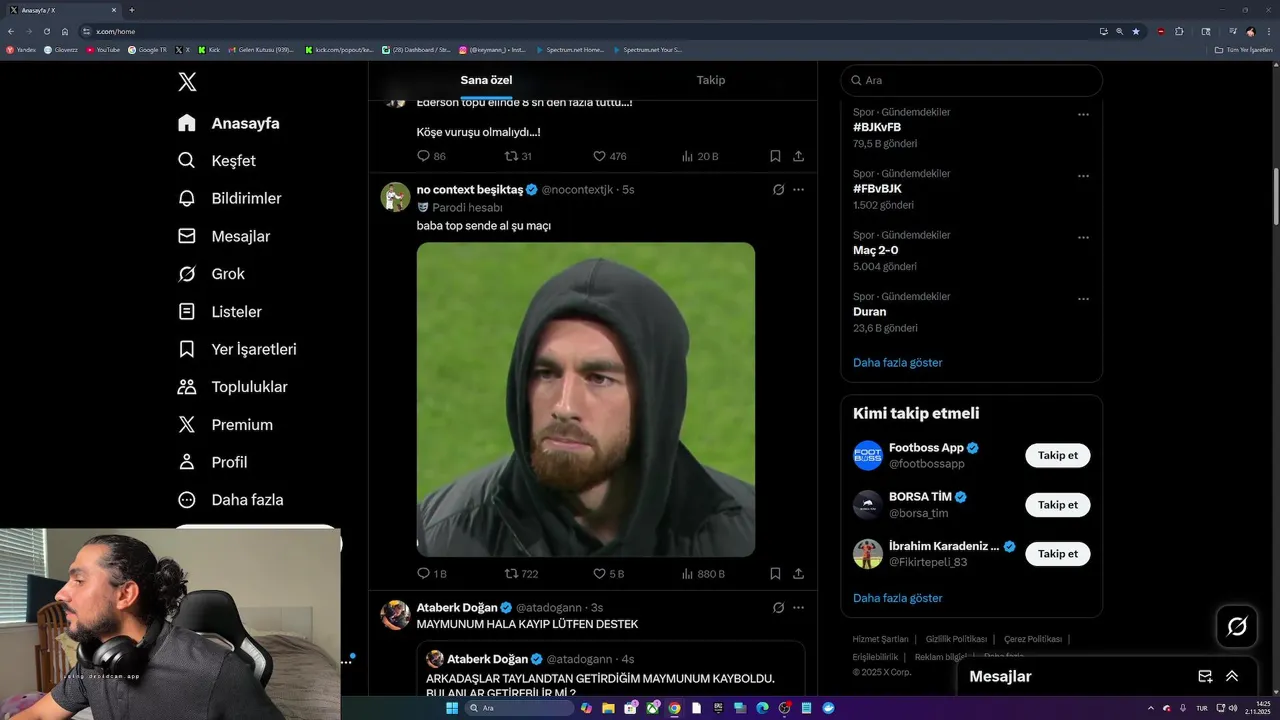Open Kick bookmark in bookmarks bar
Viewport: 1280px width, 720px height.
click(x=210, y=49)
